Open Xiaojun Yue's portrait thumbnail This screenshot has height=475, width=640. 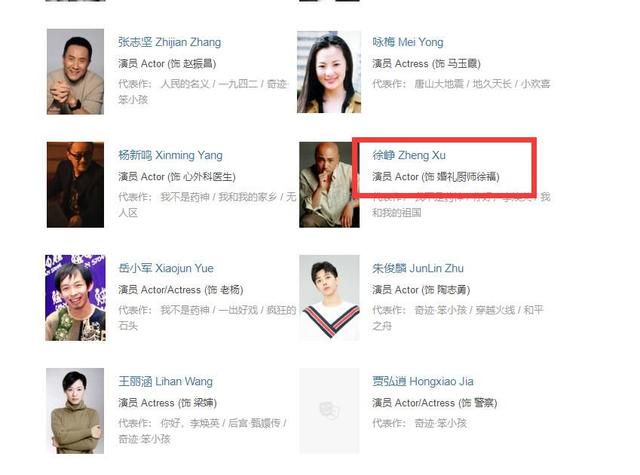75,298
